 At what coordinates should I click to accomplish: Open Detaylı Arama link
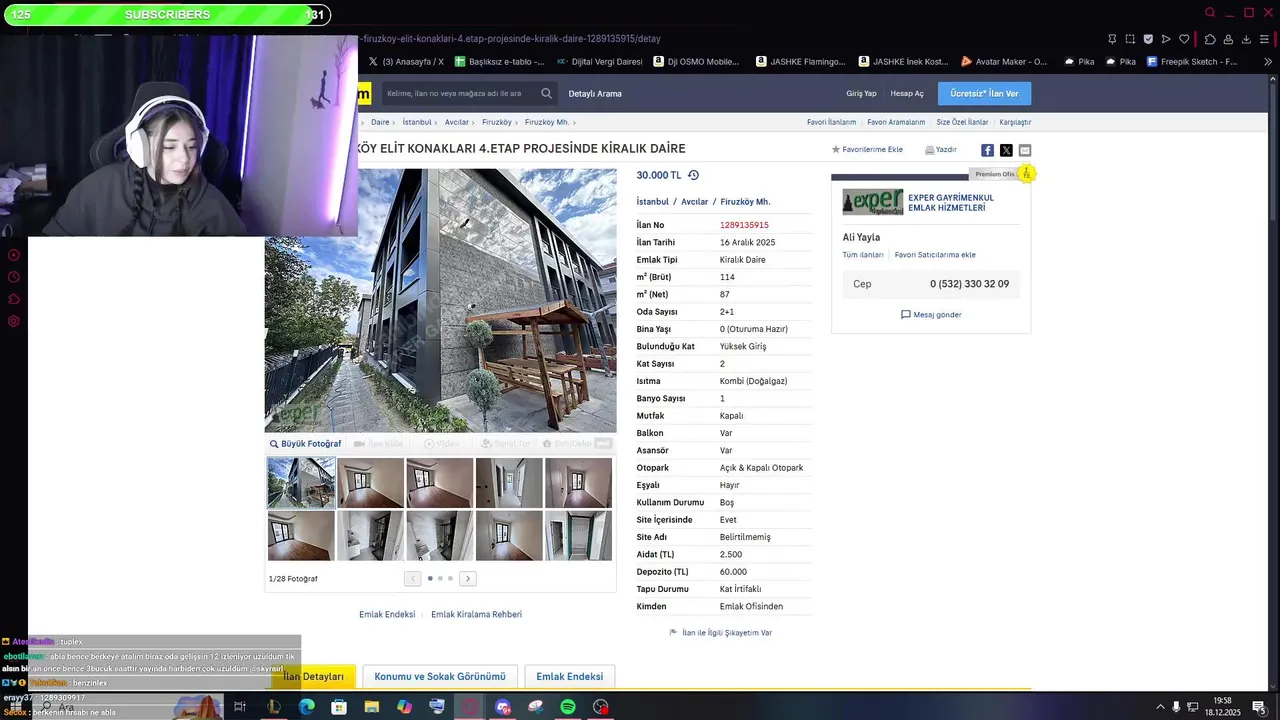tap(595, 94)
